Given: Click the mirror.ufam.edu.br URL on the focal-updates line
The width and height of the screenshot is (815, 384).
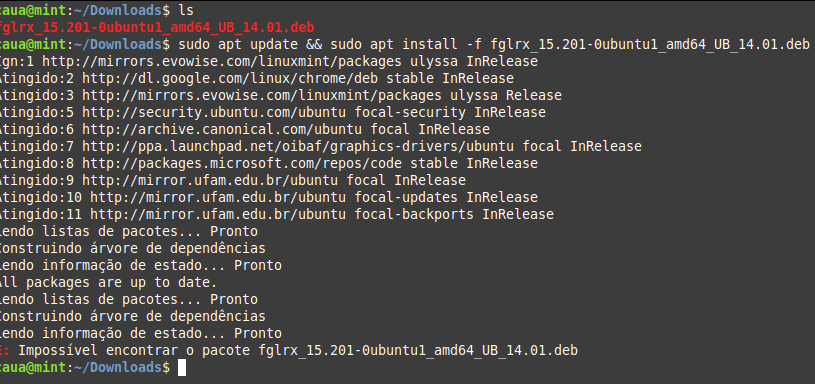Looking at the screenshot, I should [x=218, y=197].
